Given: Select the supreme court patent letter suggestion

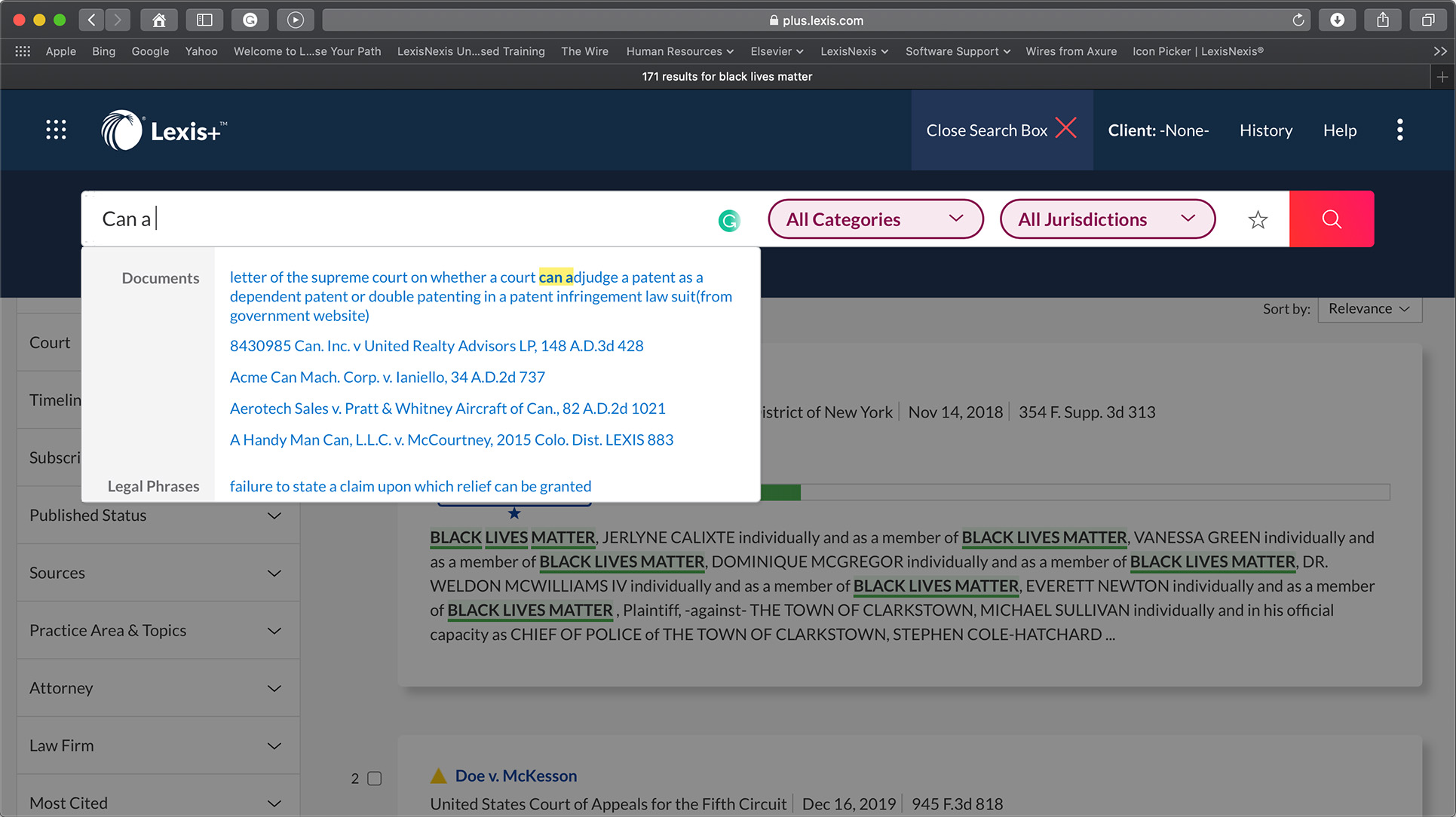Looking at the screenshot, I should [481, 296].
